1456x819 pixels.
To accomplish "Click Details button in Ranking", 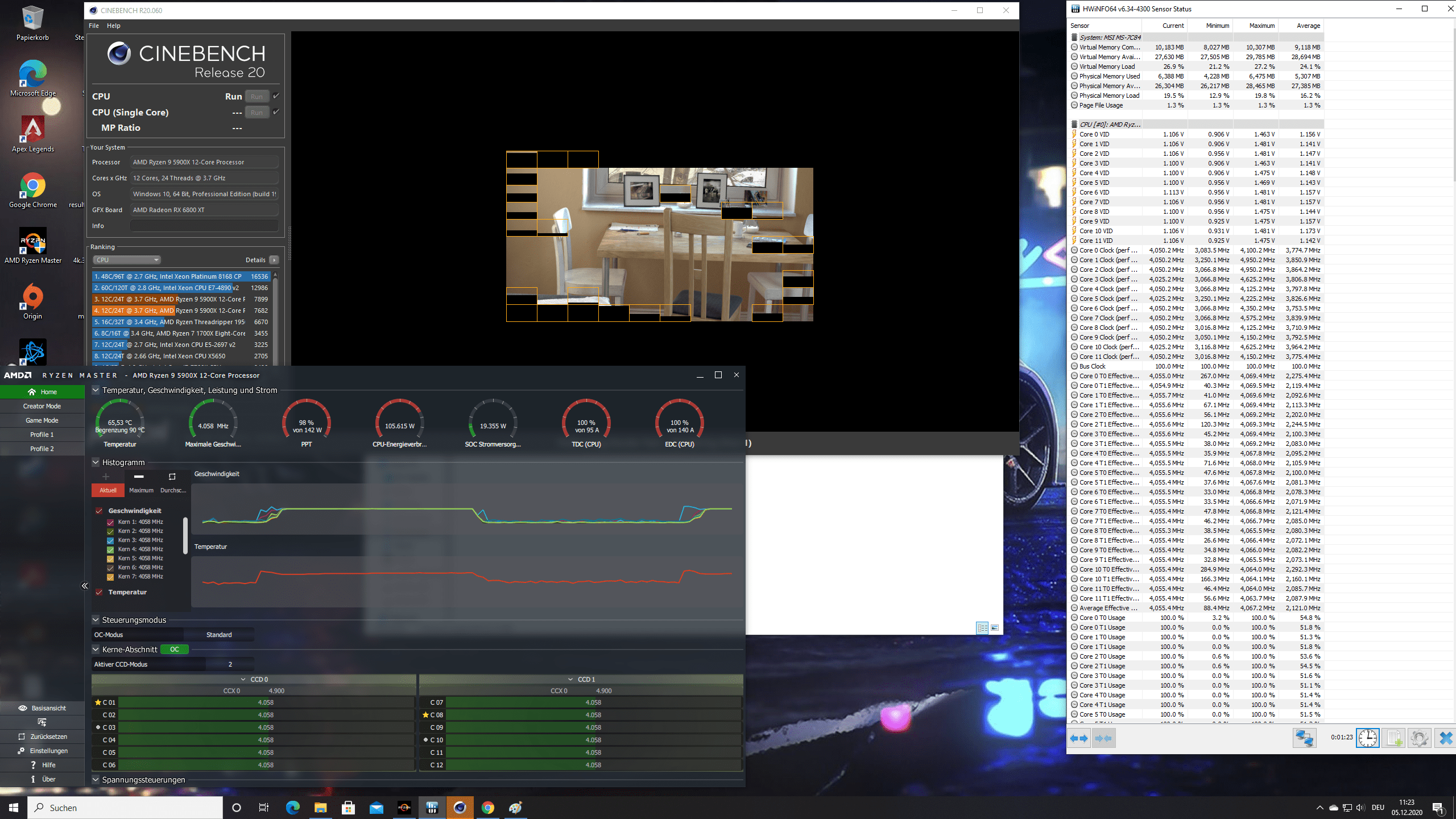I will click(274, 260).
